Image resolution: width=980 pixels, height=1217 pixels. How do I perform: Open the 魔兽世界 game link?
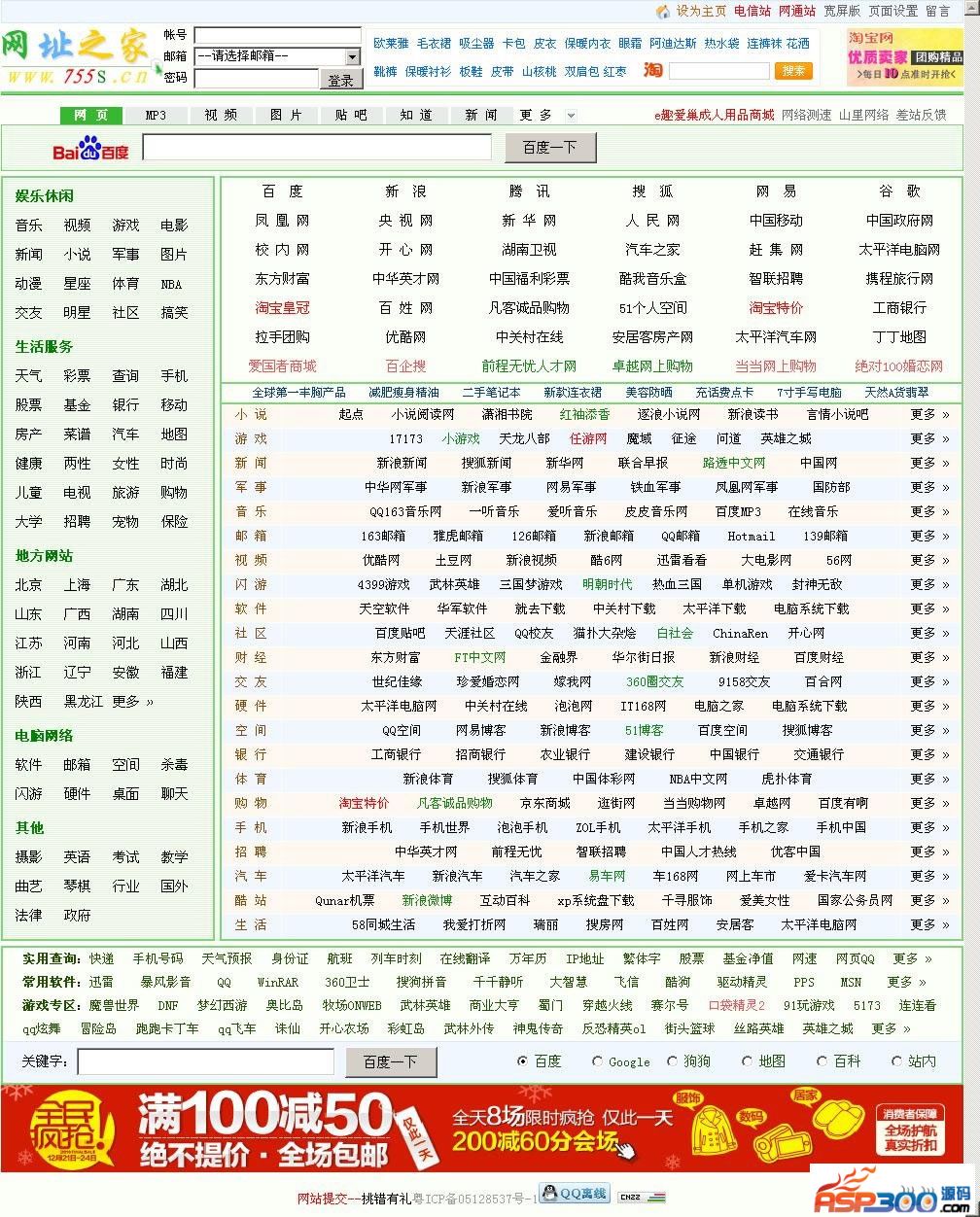(x=114, y=1005)
